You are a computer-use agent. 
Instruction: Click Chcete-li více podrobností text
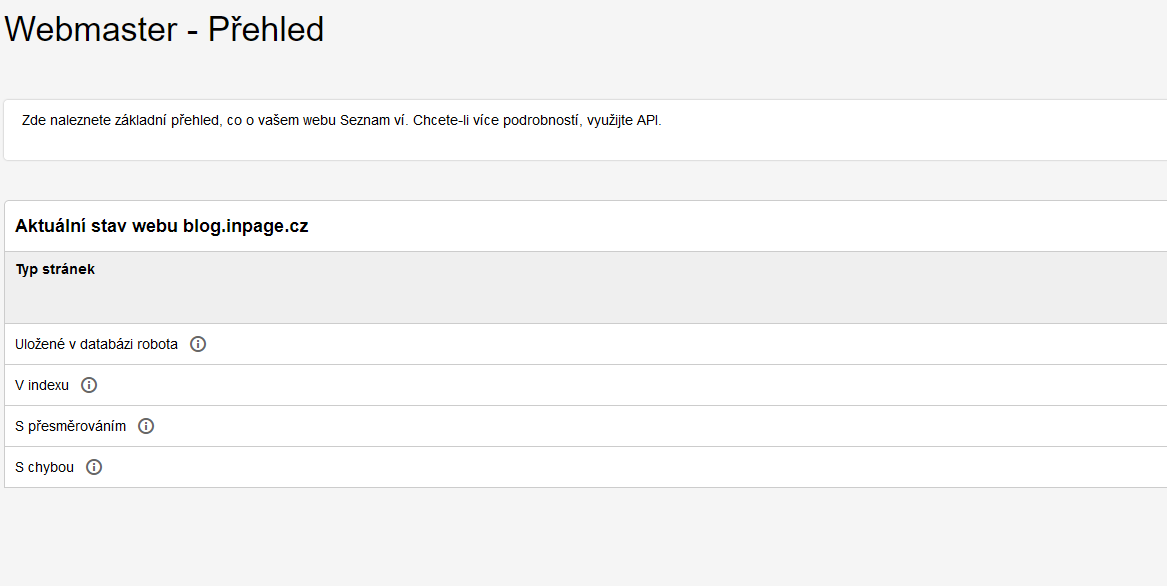(496, 120)
